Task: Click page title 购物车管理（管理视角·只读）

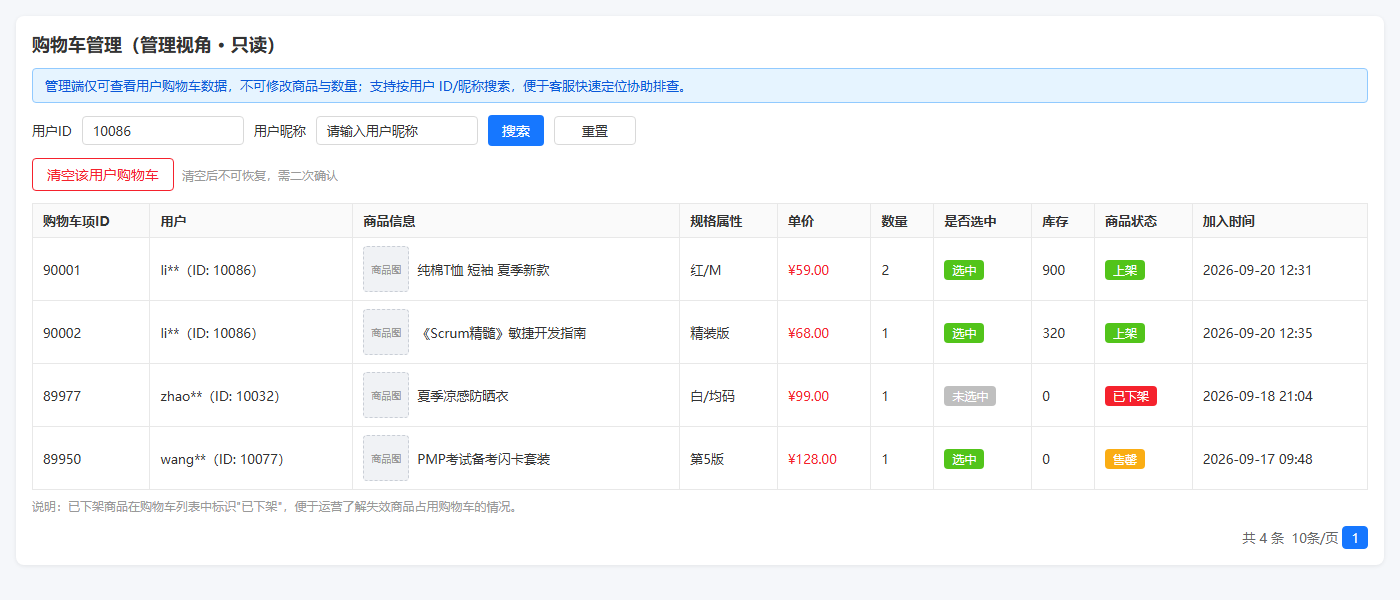Action: coord(154,45)
